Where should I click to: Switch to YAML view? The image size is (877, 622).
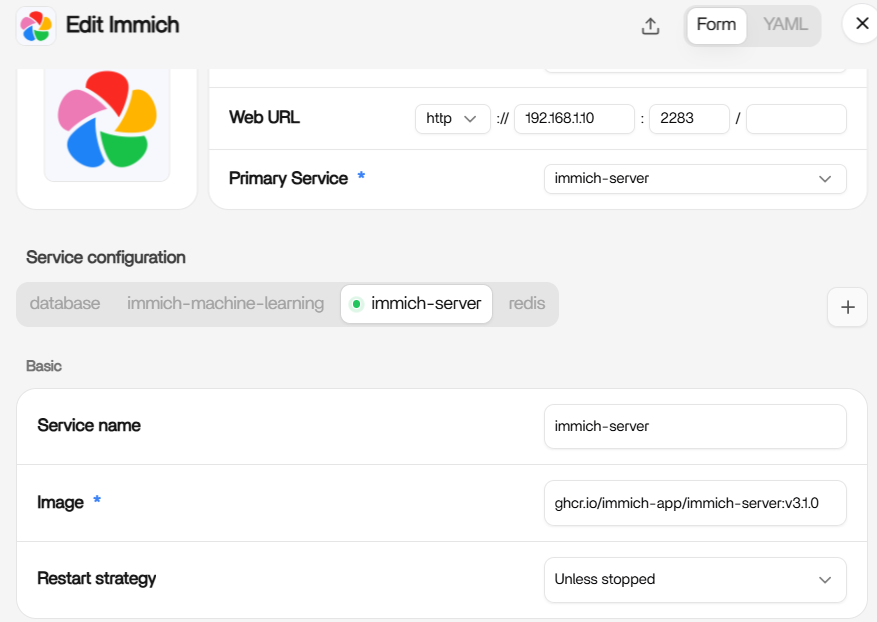[x=785, y=25]
